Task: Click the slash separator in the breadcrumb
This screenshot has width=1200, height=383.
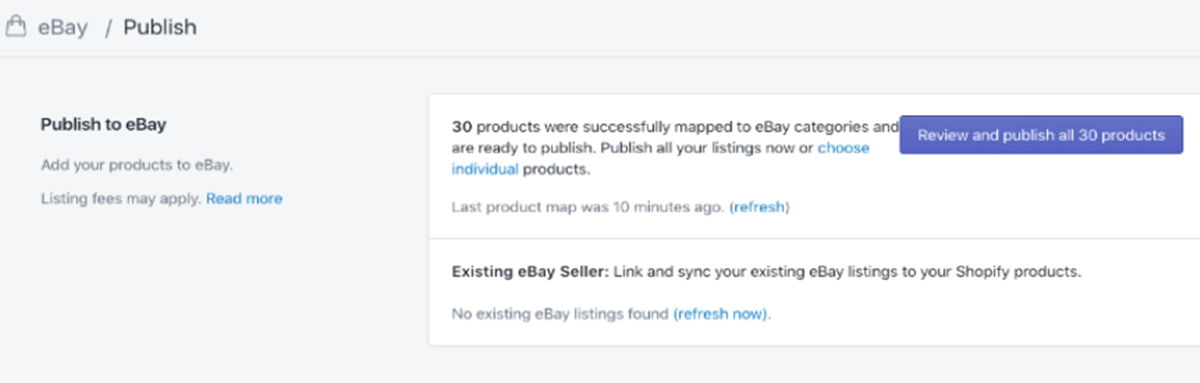Action: click(108, 28)
